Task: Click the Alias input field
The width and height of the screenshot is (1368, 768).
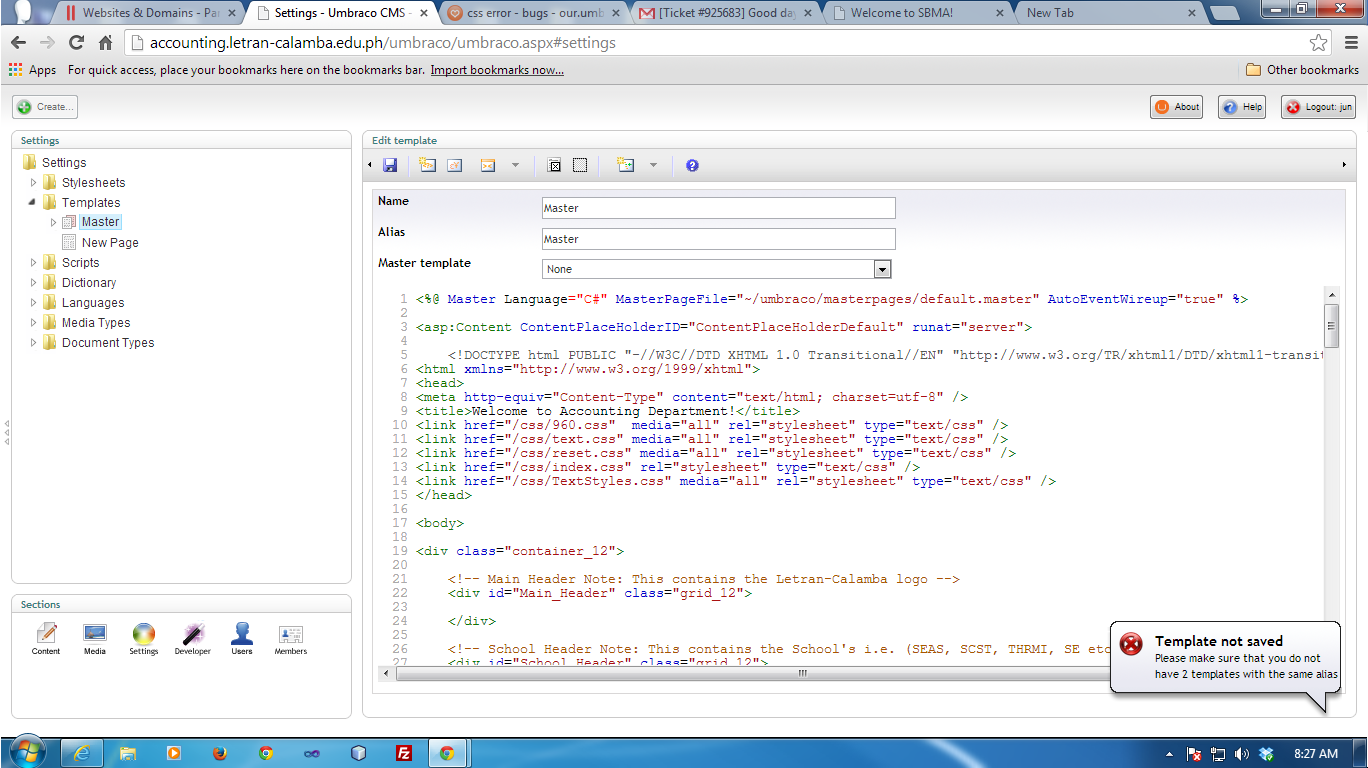Action: 718,239
